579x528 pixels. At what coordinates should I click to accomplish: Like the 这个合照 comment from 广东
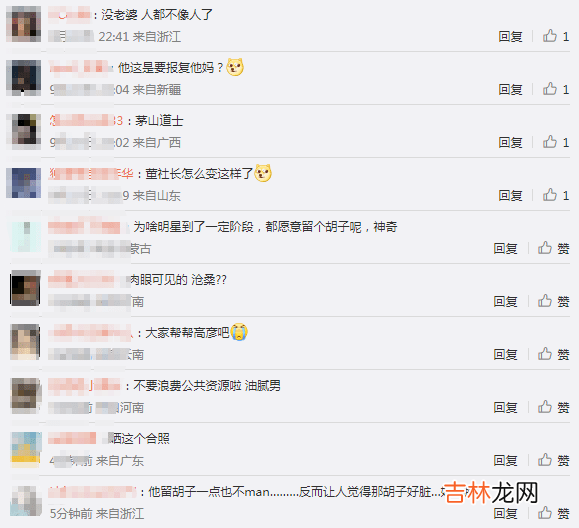(553, 460)
